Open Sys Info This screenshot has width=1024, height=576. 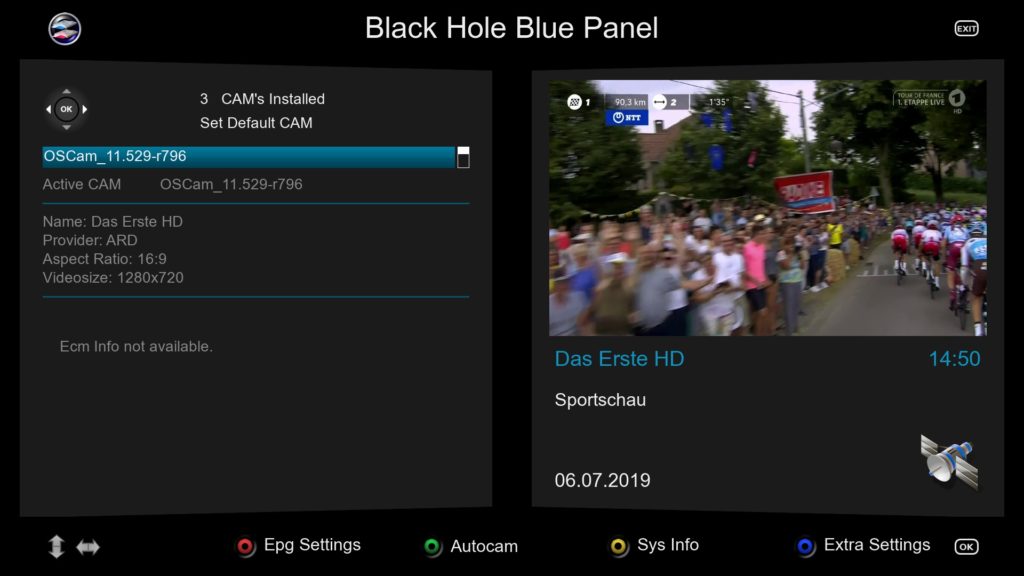(x=668, y=545)
